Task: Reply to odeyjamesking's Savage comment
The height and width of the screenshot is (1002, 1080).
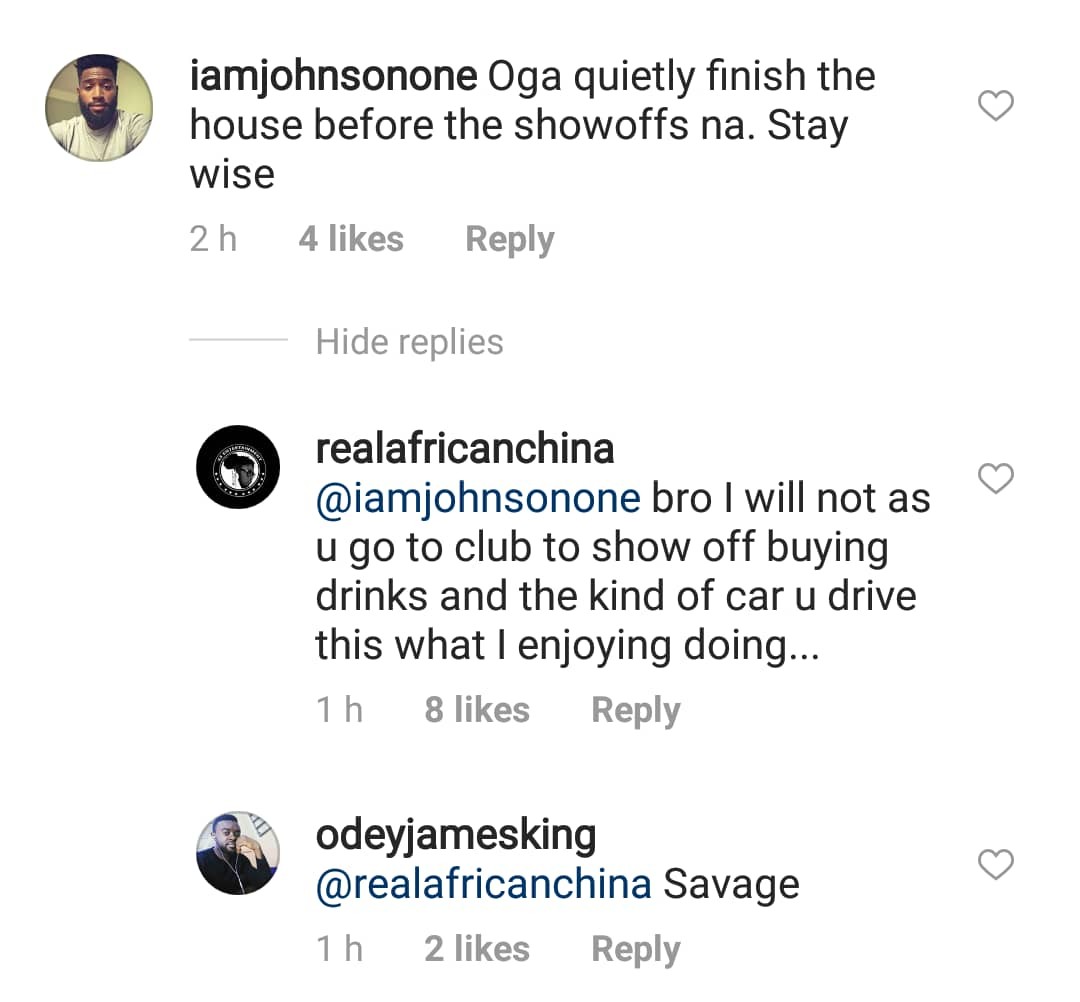Action: pyautogui.click(x=635, y=949)
